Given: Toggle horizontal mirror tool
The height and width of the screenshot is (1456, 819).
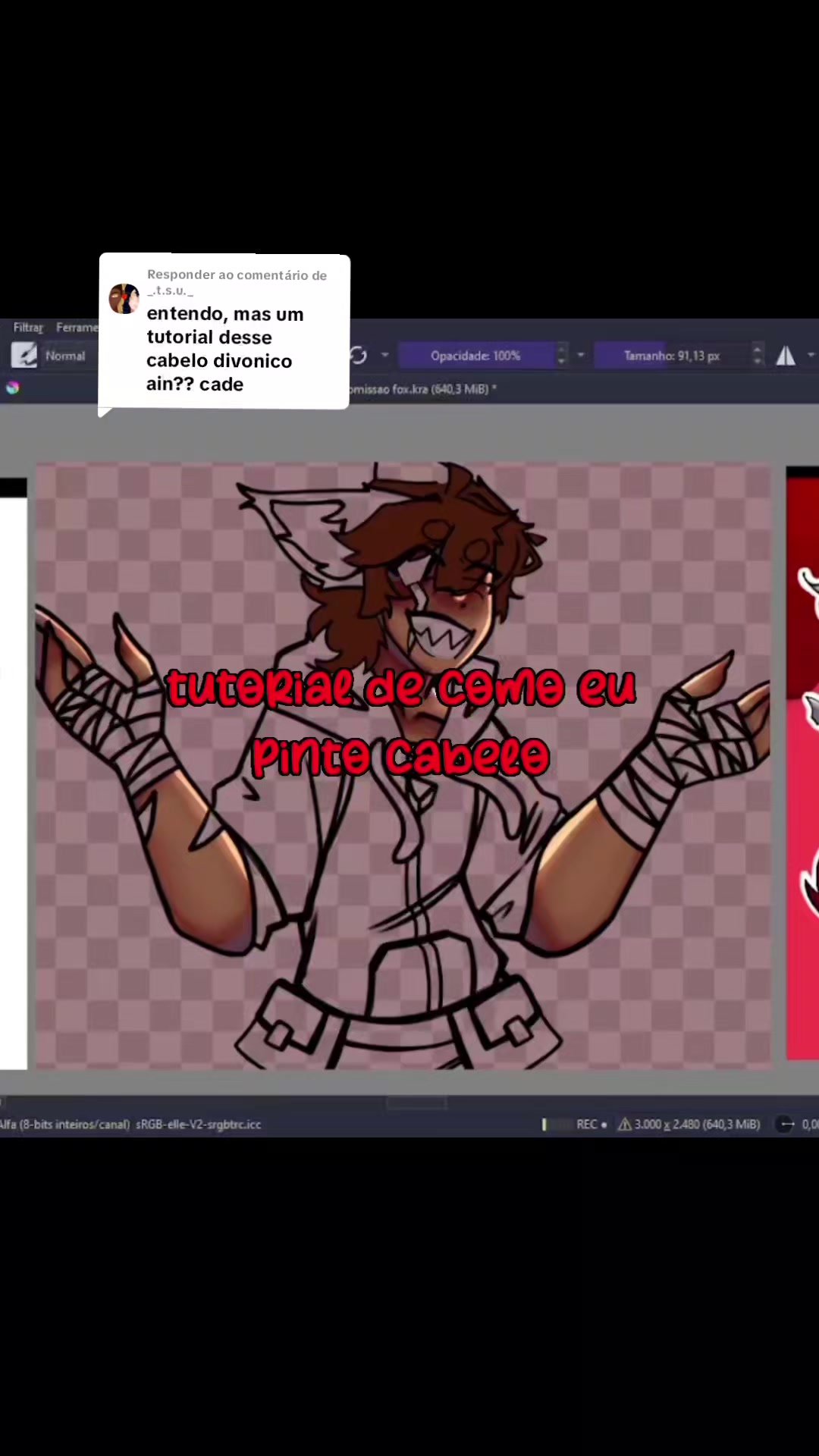Looking at the screenshot, I should click(x=786, y=355).
